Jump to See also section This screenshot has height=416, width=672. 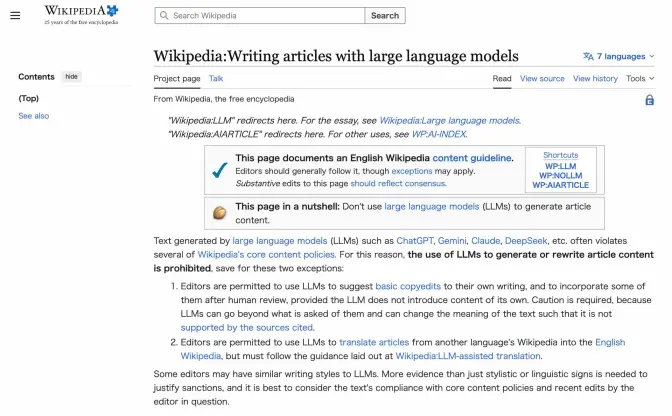[33, 116]
